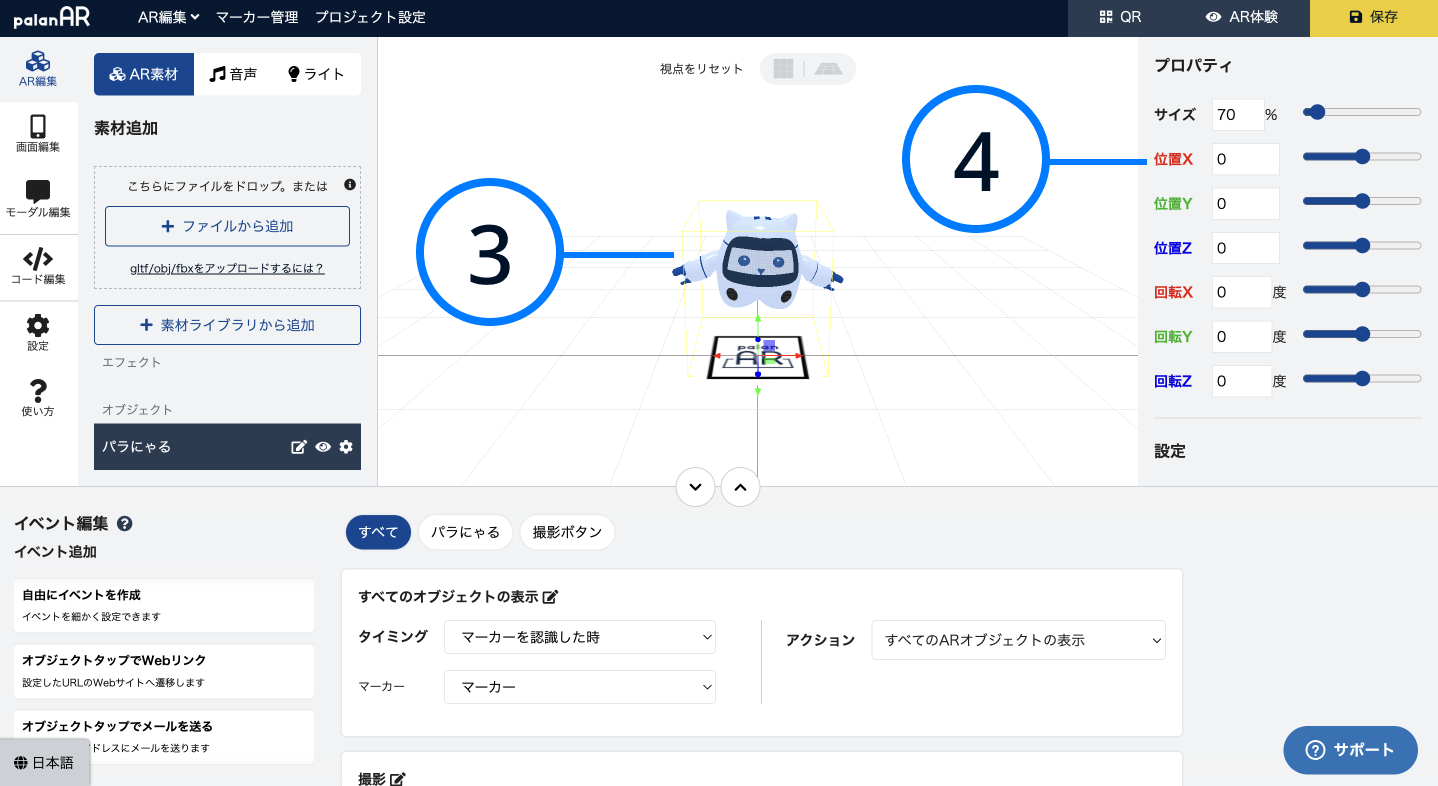Open パラにゃる object gear settings
The width and height of the screenshot is (1438, 786).
[x=346, y=447]
